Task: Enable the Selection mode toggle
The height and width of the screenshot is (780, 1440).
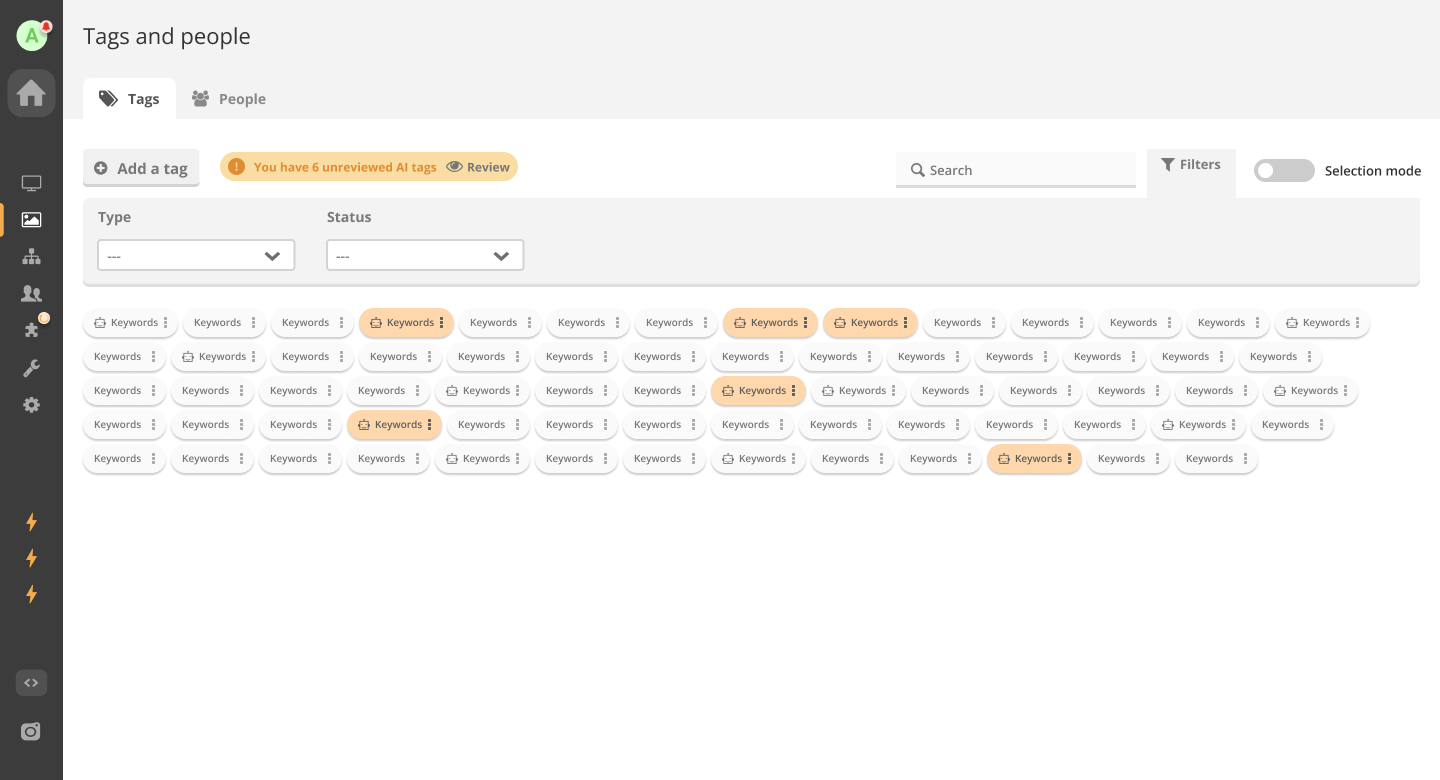Action: pos(1284,171)
